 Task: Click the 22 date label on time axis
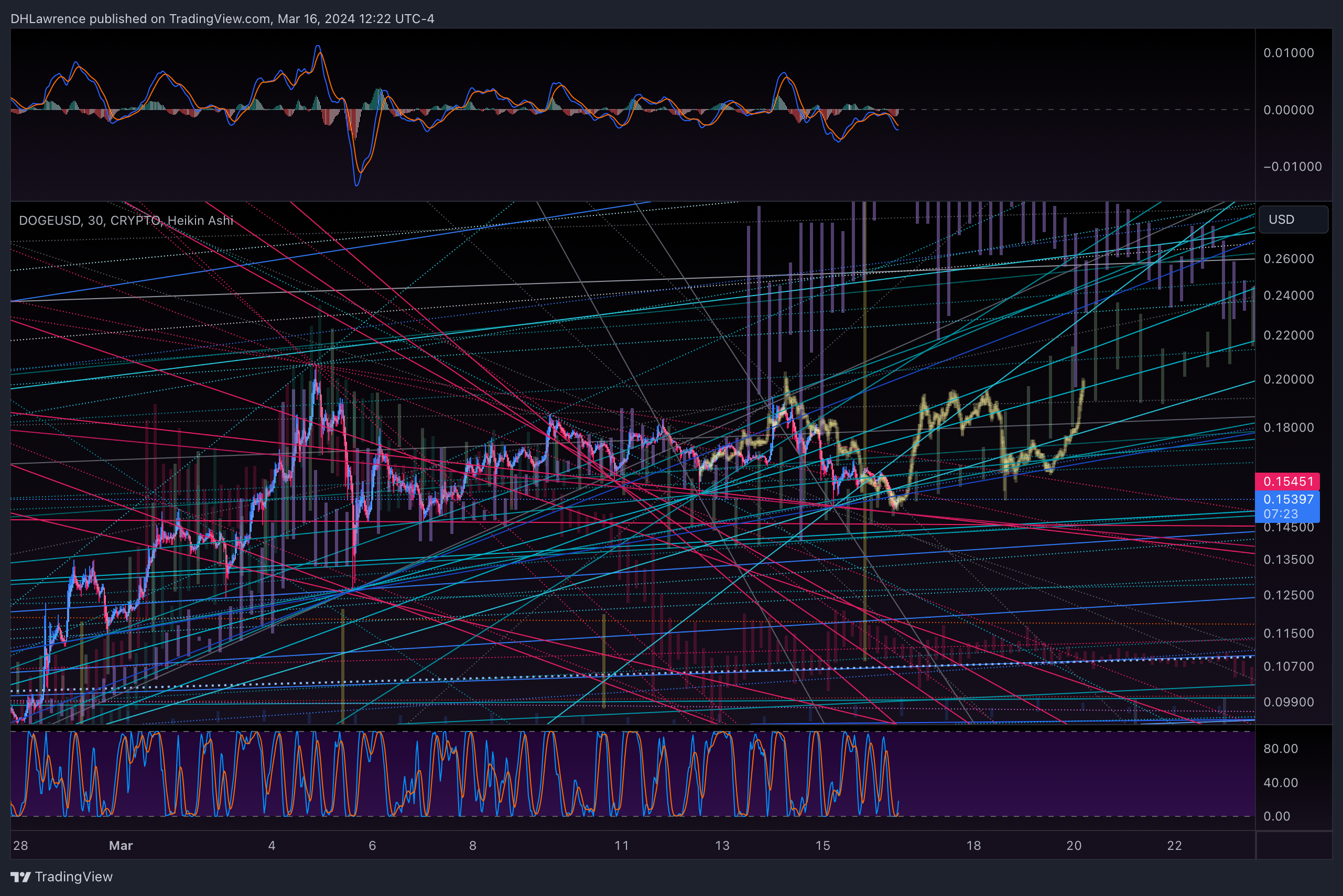tap(1174, 846)
